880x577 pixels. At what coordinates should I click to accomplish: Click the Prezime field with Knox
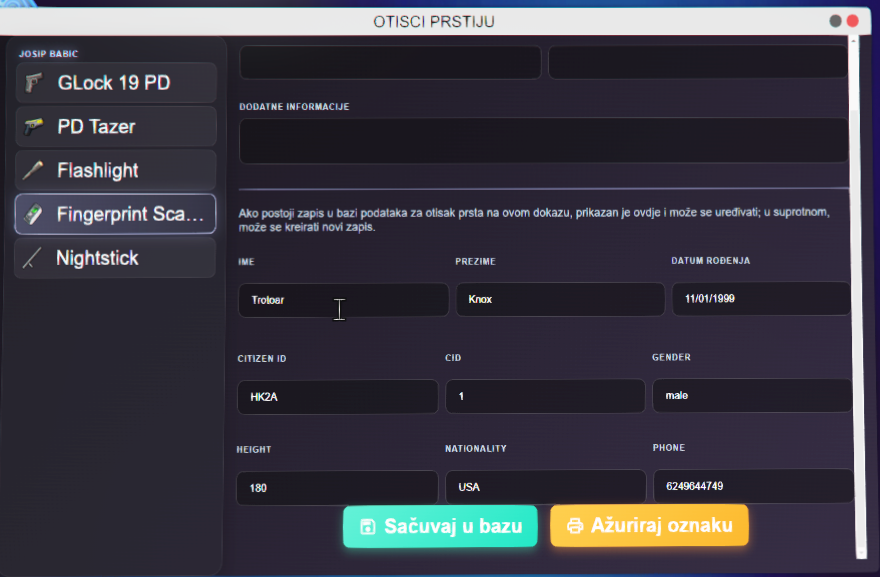tap(560, 299)
